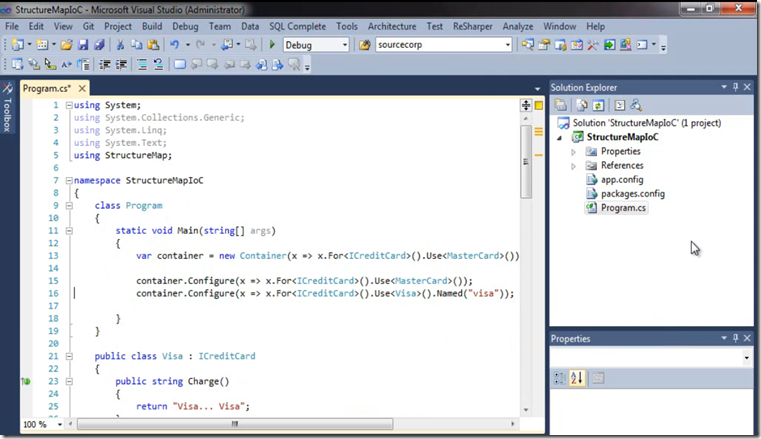
Task: Open the File menu
Action: pyautogui.click(x=12, y=26)
